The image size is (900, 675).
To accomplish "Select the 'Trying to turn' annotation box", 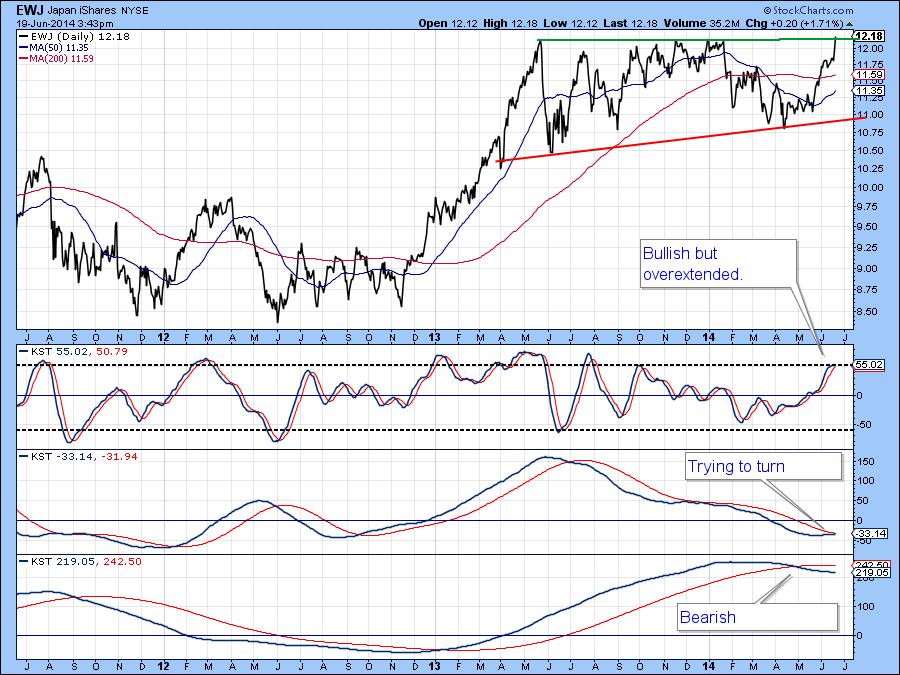I will 764,466.
